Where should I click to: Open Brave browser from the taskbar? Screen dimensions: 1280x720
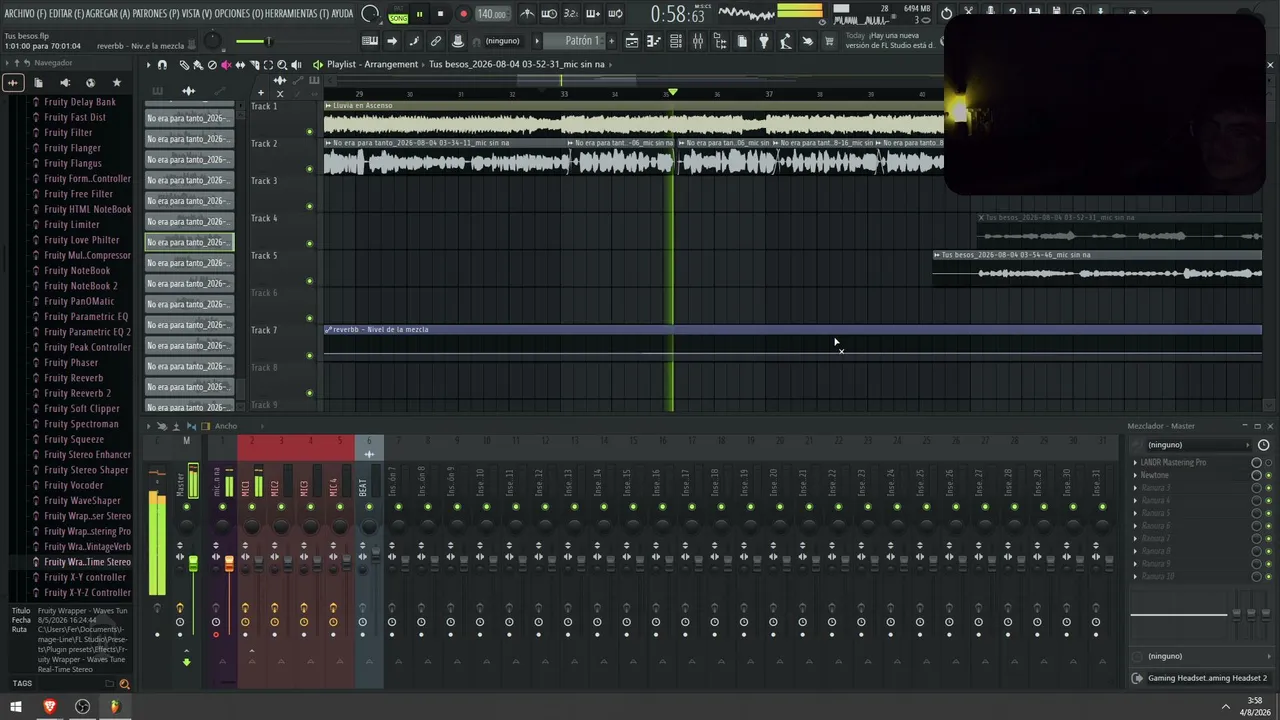tap(50, 706)
